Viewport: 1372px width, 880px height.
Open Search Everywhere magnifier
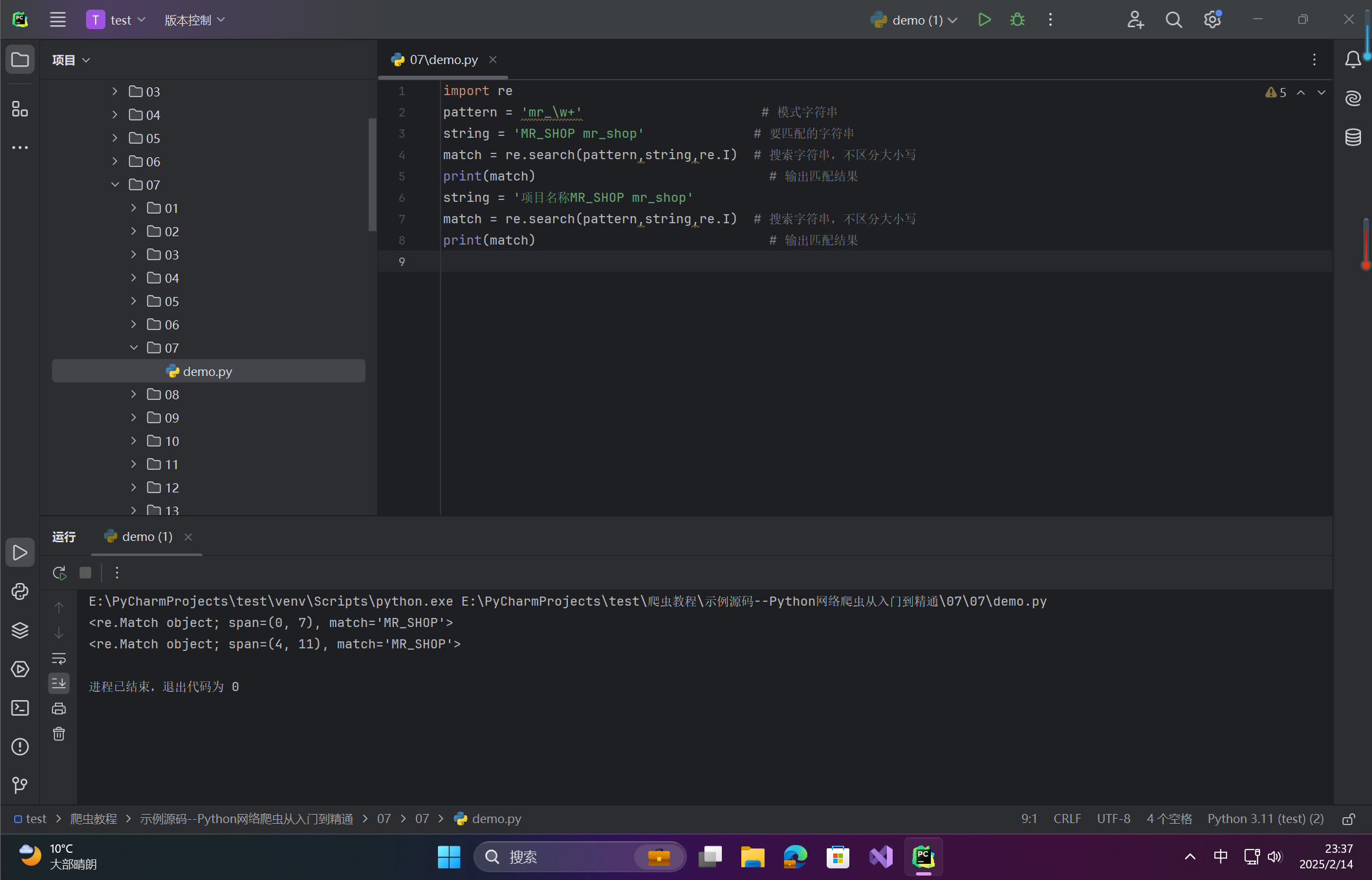[1173, 20]
